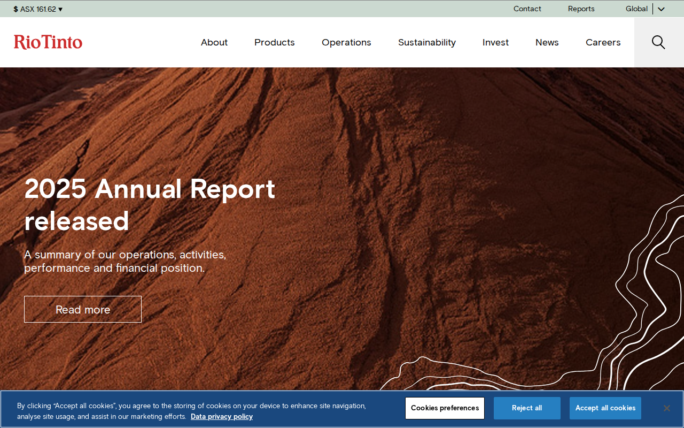Open the search magnifier icon
The width and height of the screenshot is (684, 428).
pyautogui.click(x=658, y=42)
